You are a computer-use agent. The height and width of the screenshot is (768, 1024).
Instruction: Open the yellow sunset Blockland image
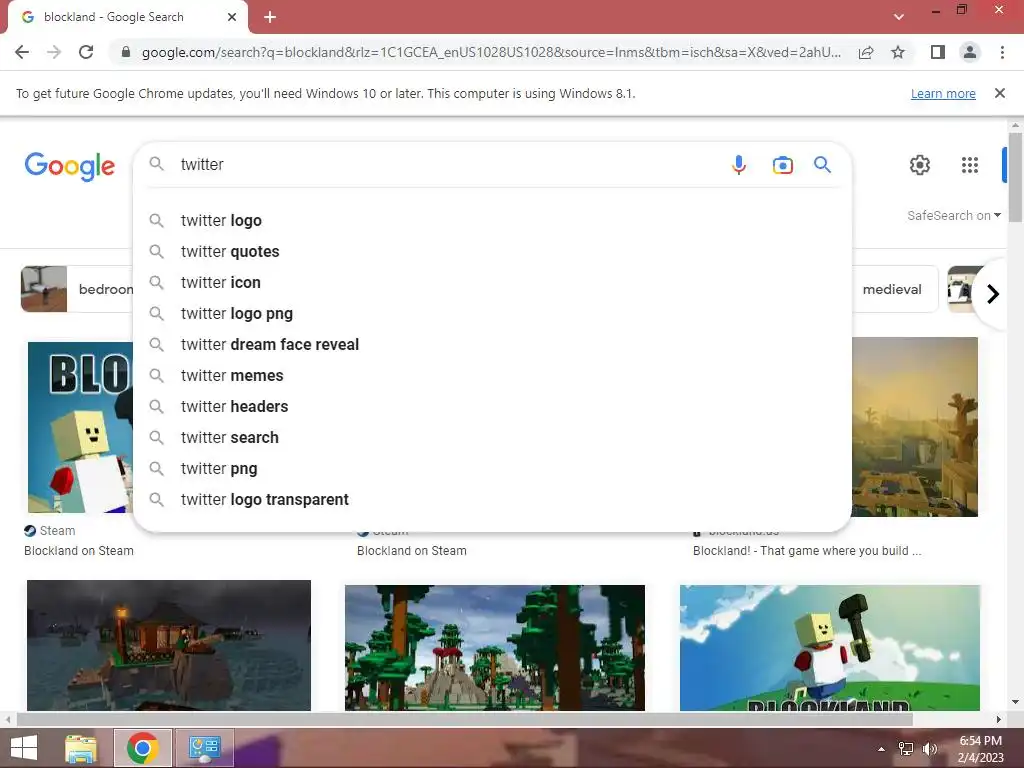[x=915, y=427]
